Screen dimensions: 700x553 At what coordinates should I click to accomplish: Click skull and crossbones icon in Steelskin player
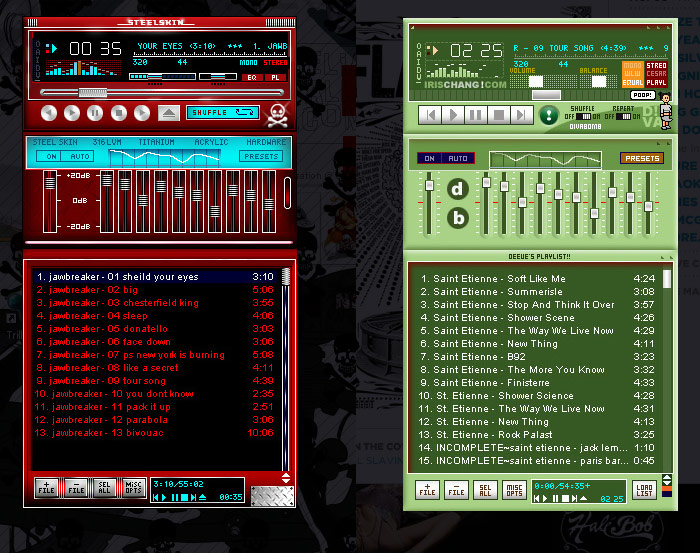278,115
